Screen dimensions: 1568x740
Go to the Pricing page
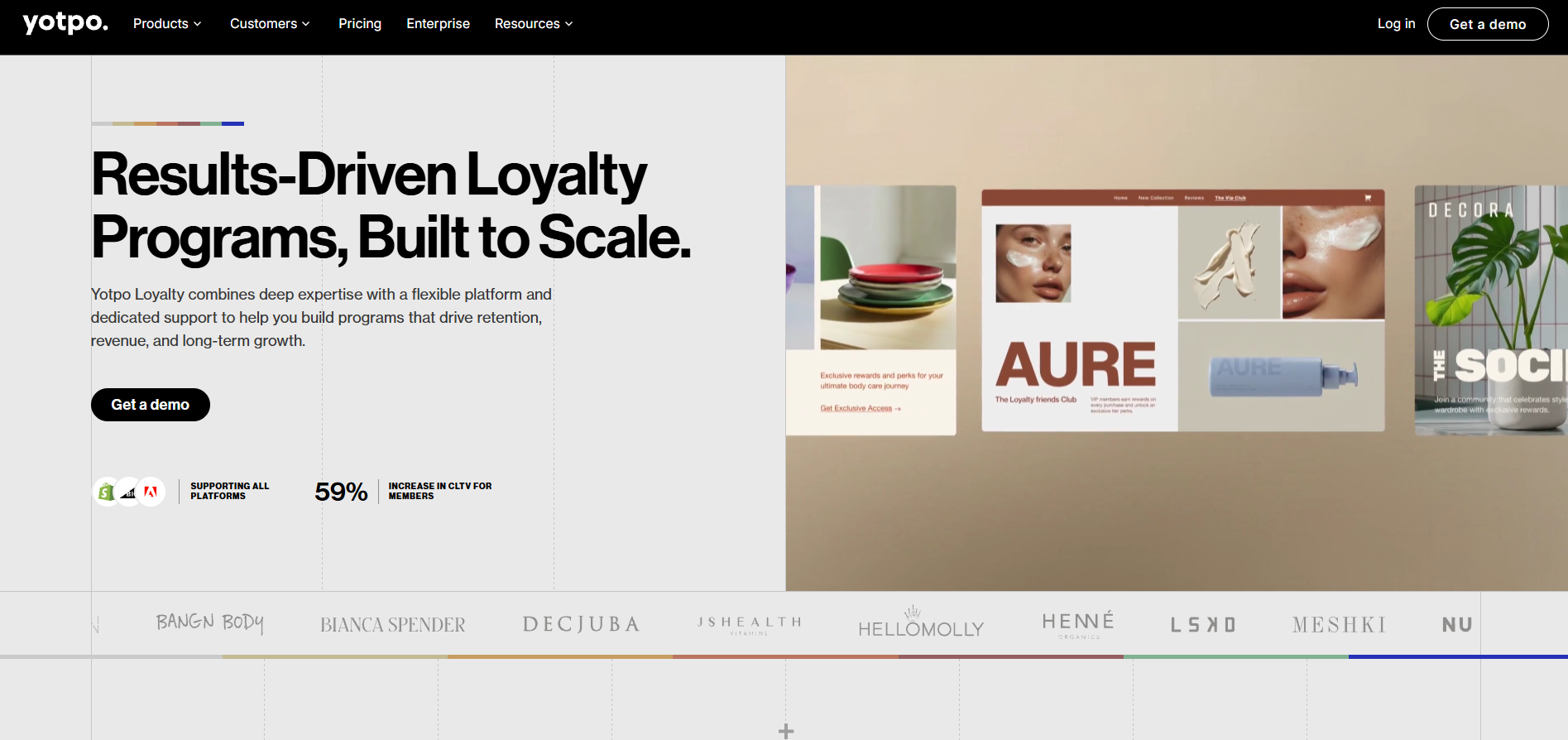click(x=360, y=24)
